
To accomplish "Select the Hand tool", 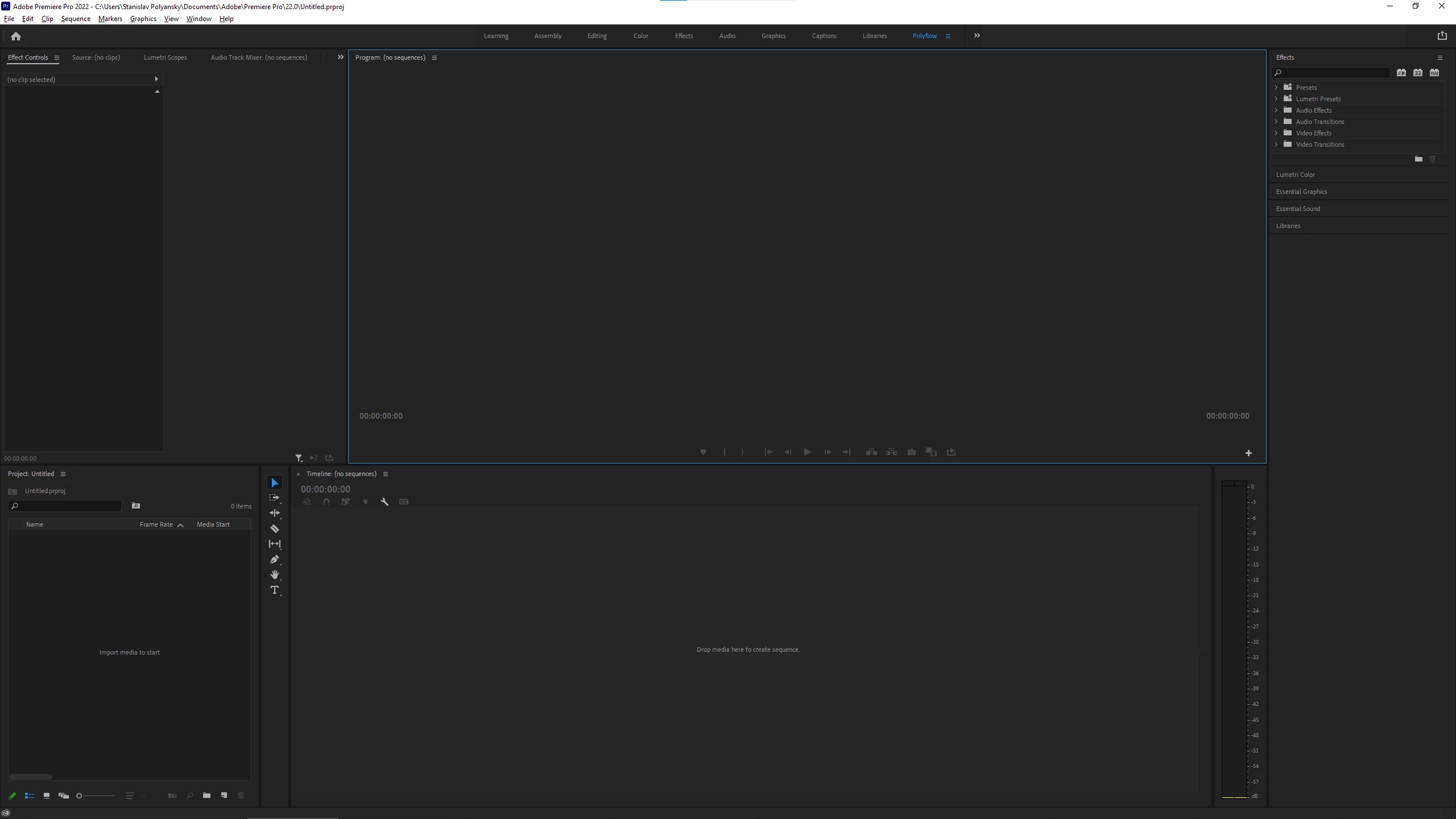I will pyautogui.click(x=274, y=574).
